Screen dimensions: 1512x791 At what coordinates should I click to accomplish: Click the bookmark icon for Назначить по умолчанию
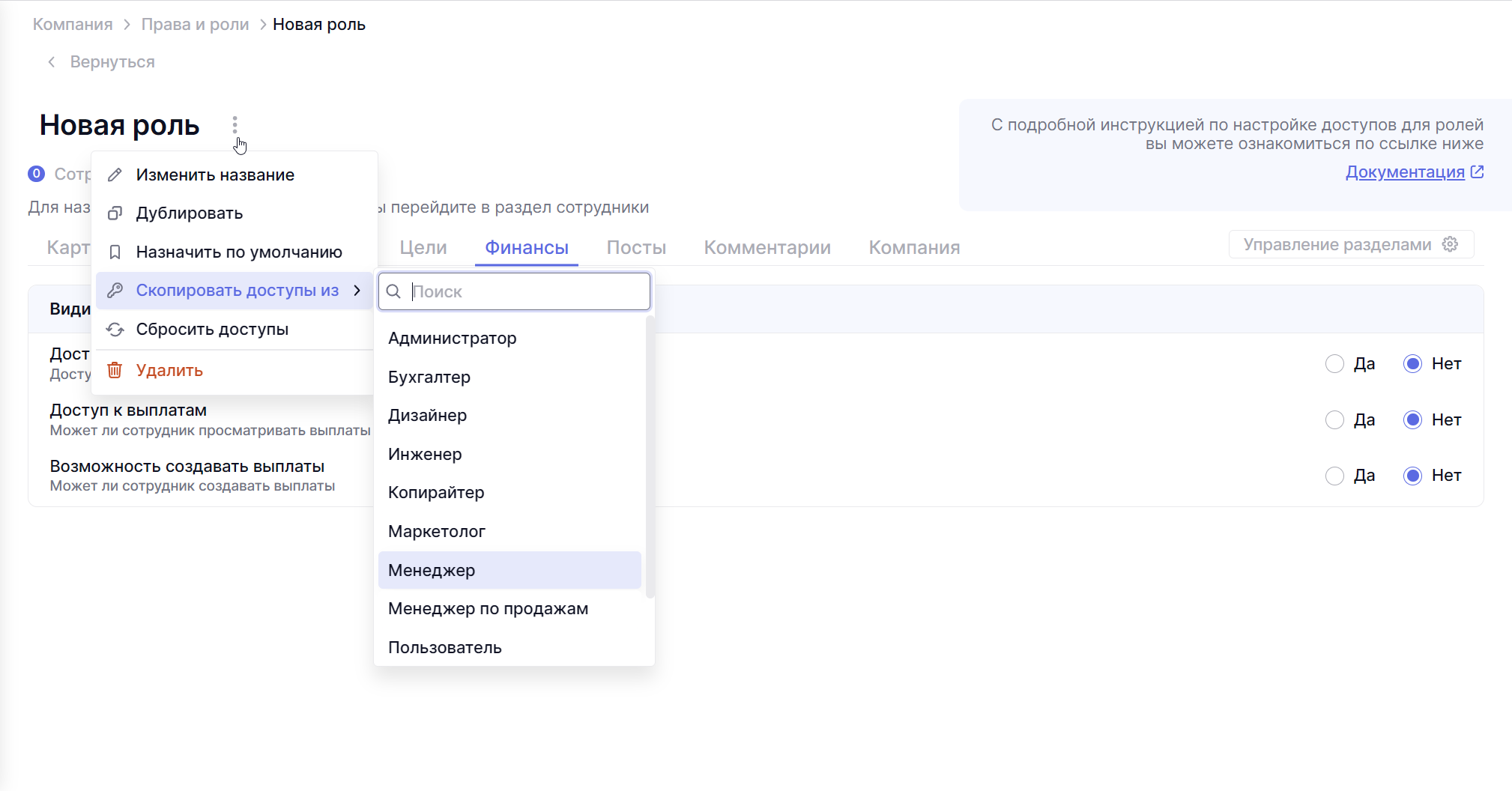(x=115, y=252)
